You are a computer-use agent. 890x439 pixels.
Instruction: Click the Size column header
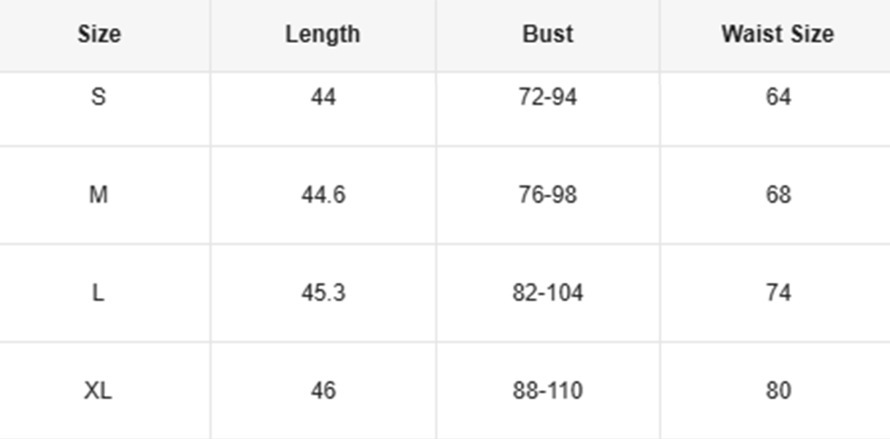(x=99, y=34)
